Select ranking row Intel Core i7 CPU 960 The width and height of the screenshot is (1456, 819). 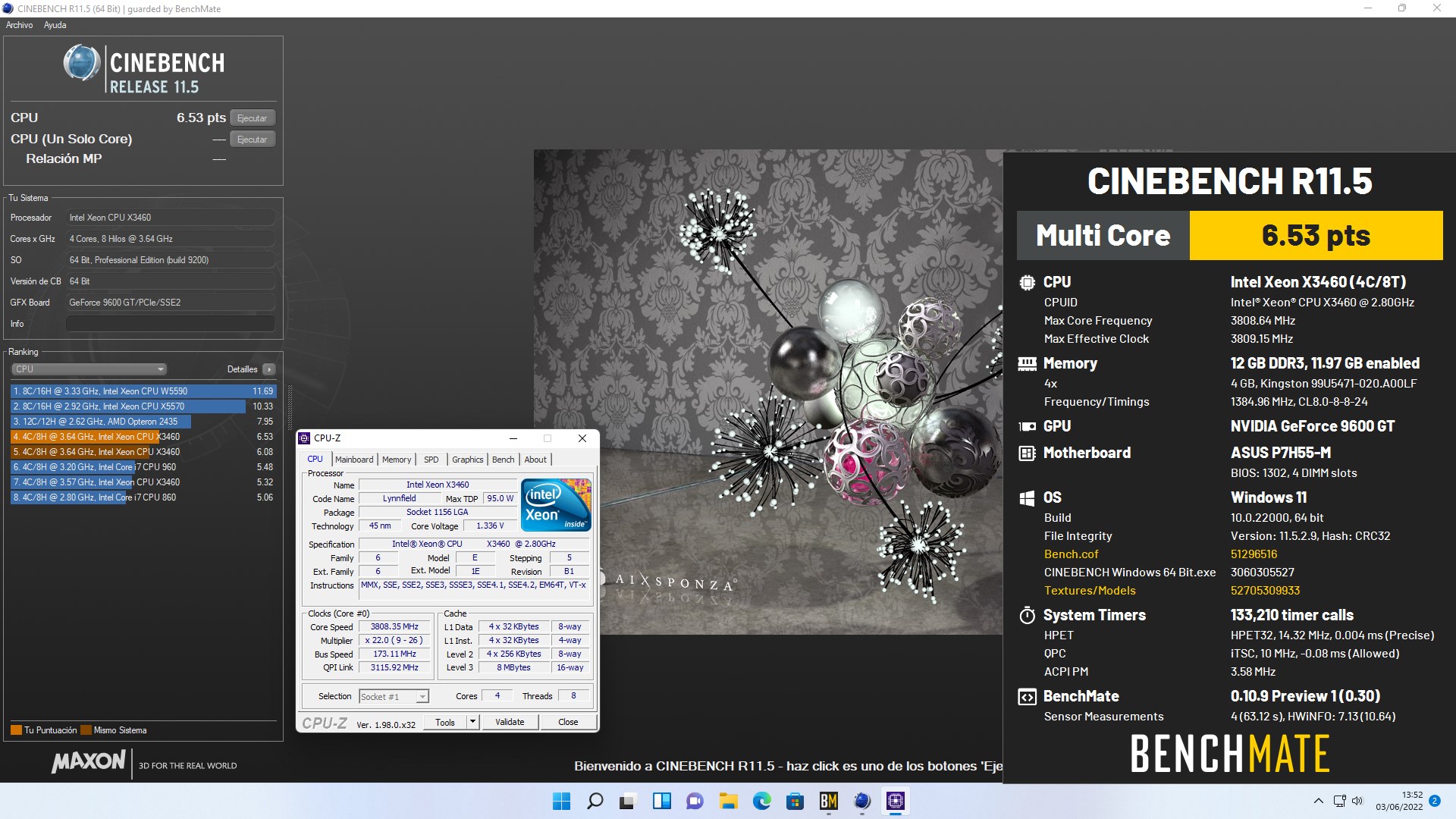point(143,467)
